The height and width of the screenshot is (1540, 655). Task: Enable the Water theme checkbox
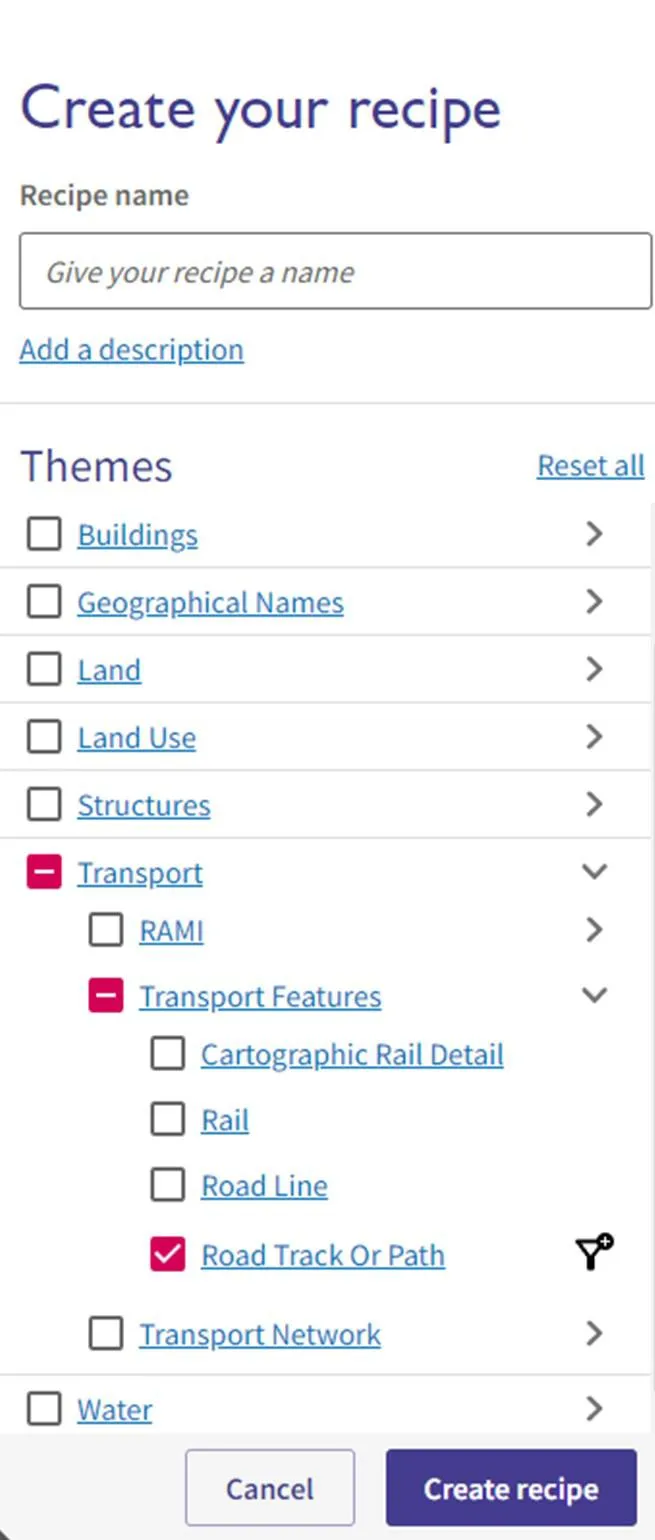(x=44, y=1409)
